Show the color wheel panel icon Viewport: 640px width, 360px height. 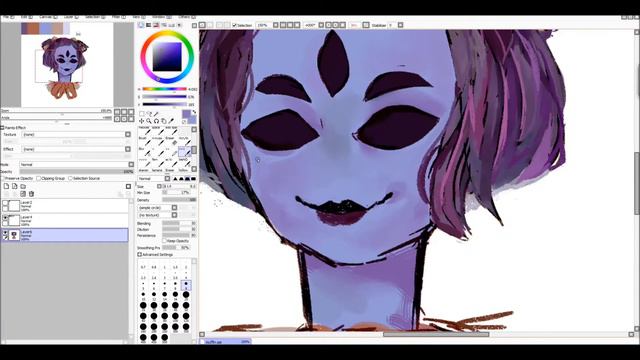[141, 25]
